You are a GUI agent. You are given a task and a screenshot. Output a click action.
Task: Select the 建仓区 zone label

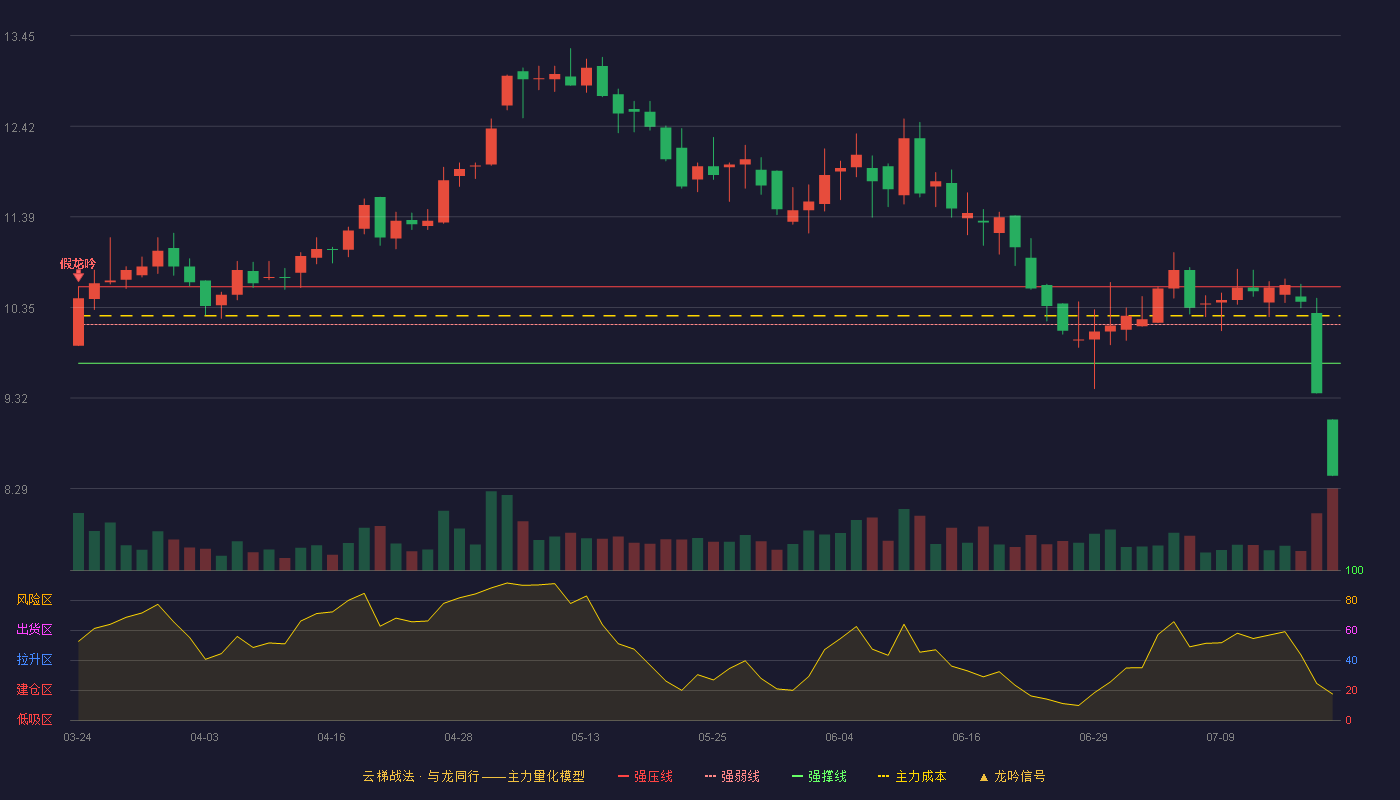pos(34,690)
